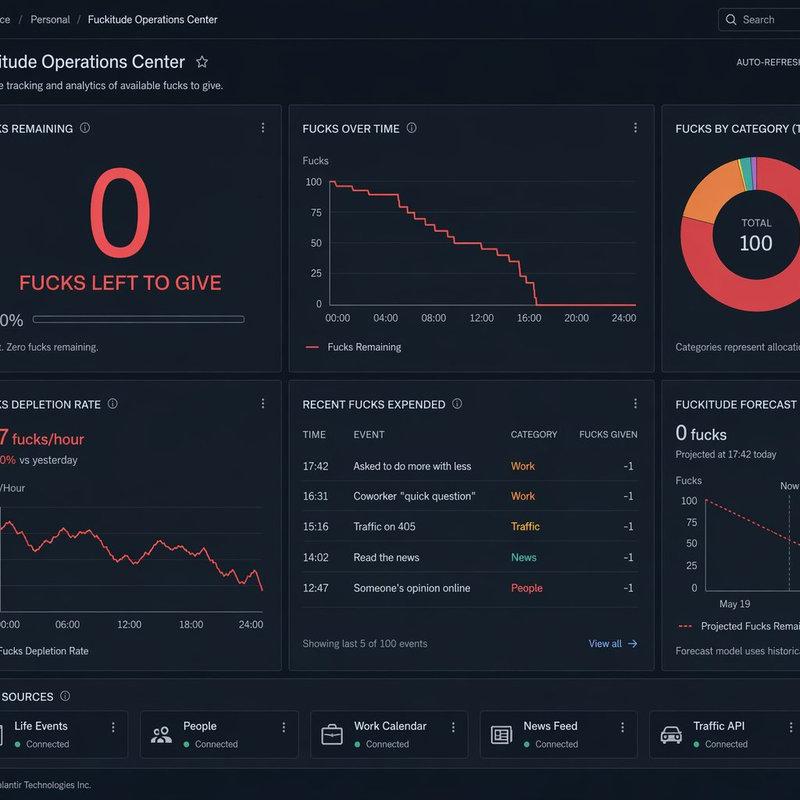Click the 12:47 time cell
The width and height of the screenshot is (800, 800).
click(x=315, y=588)
